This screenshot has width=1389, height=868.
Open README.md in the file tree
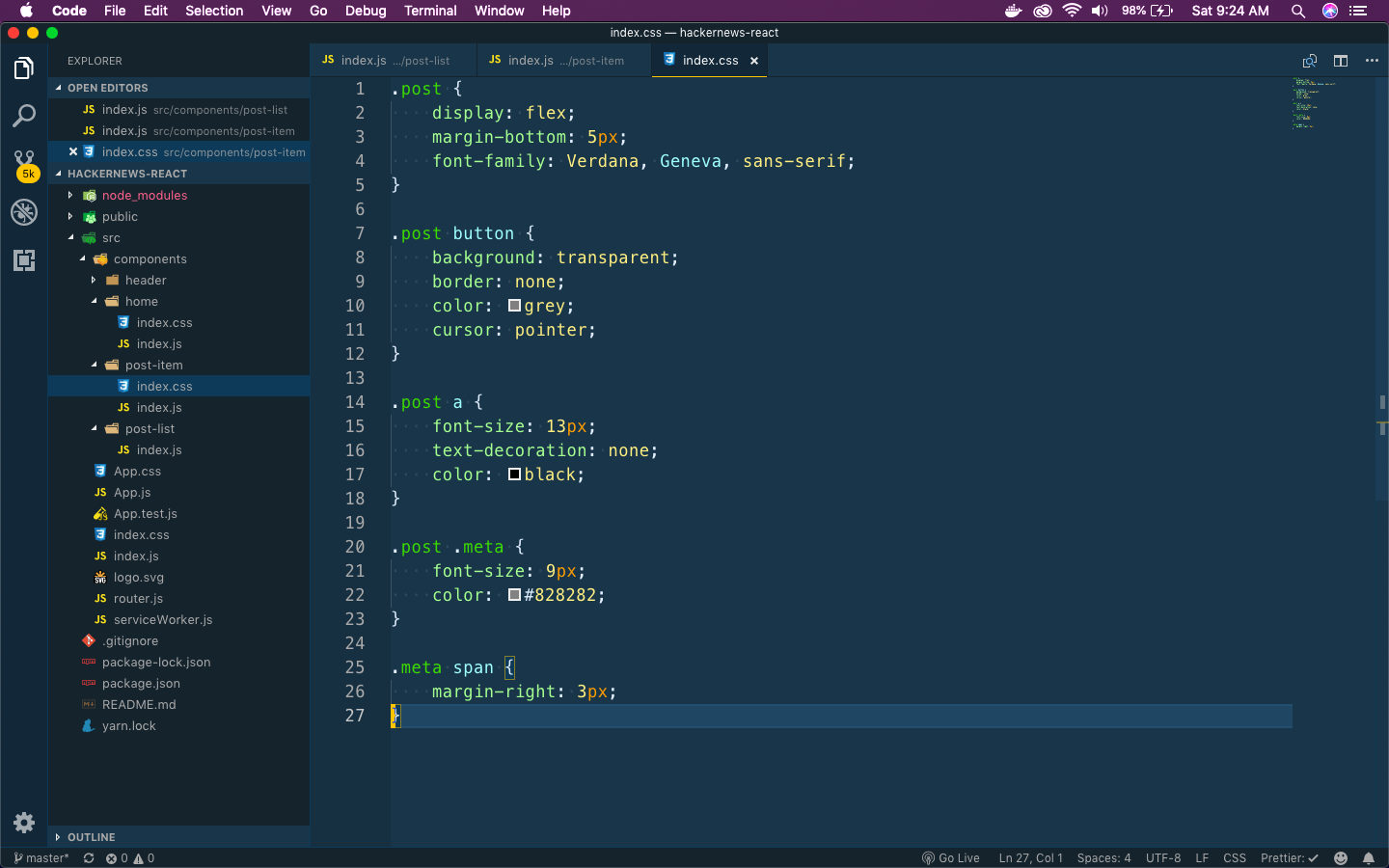point(178,704)
